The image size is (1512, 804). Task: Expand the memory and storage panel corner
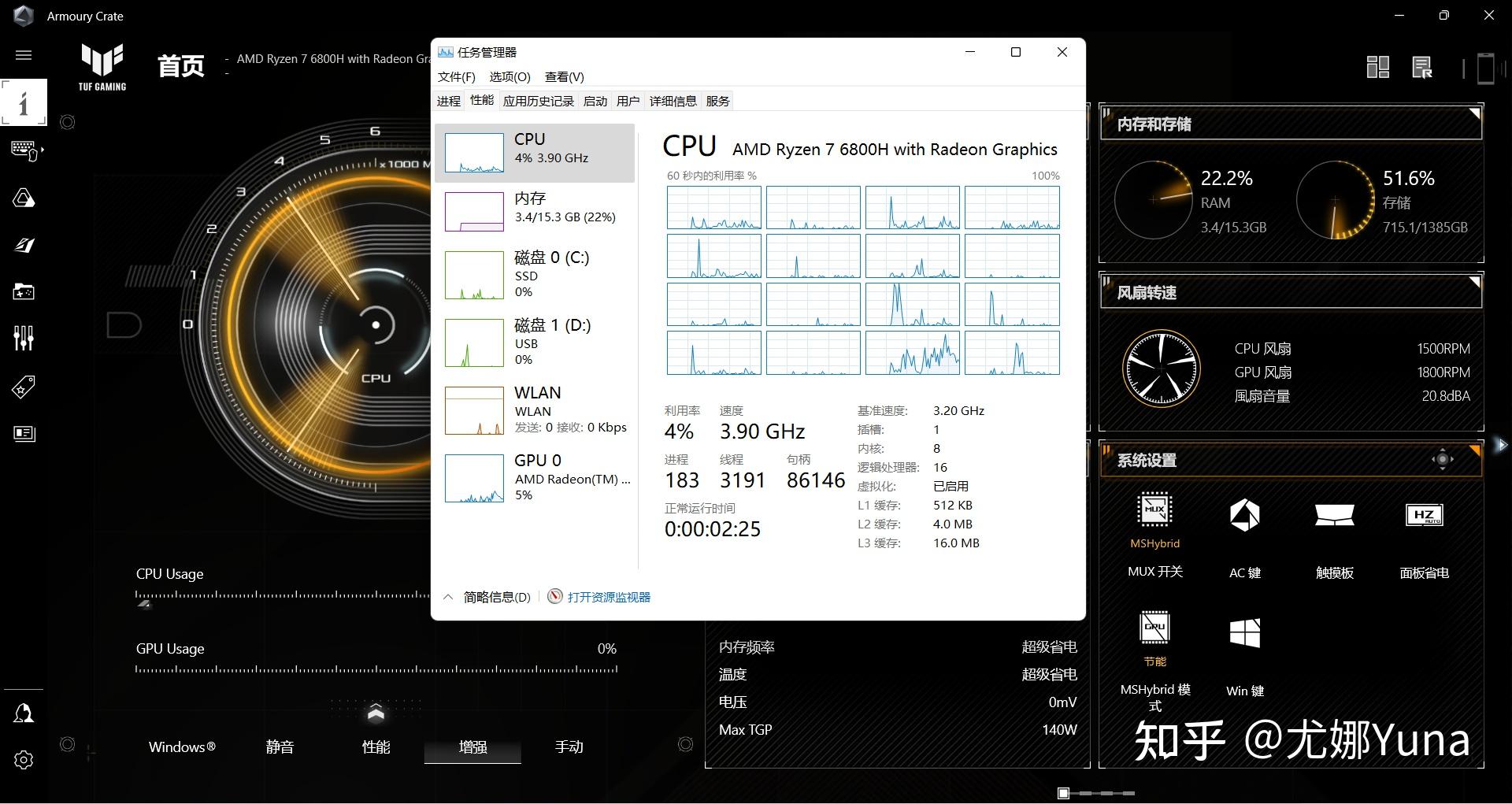[x=1474, y=114]
